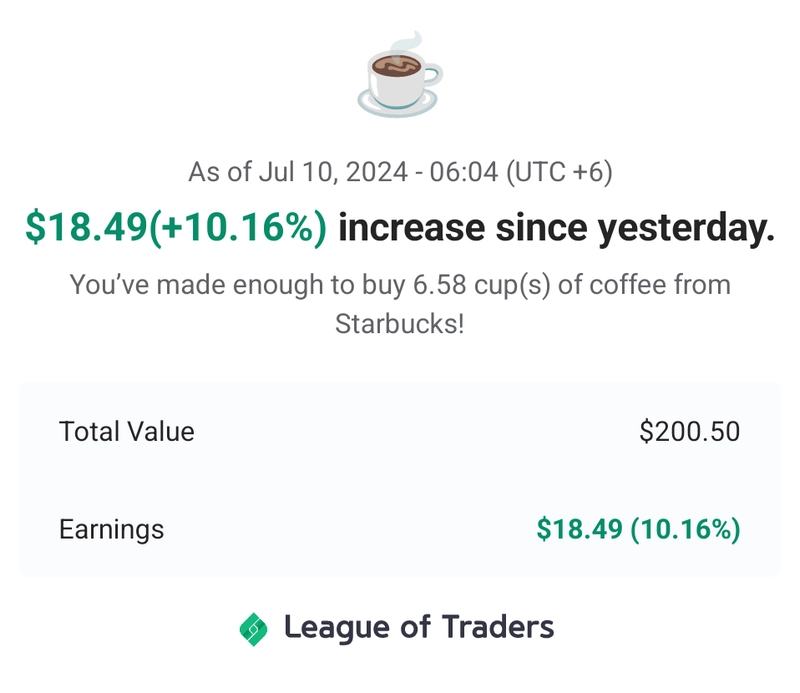This screenshot has height=693, width=800.
Task: Click the word 'yesterday.' in the headline
Action: 686,229
